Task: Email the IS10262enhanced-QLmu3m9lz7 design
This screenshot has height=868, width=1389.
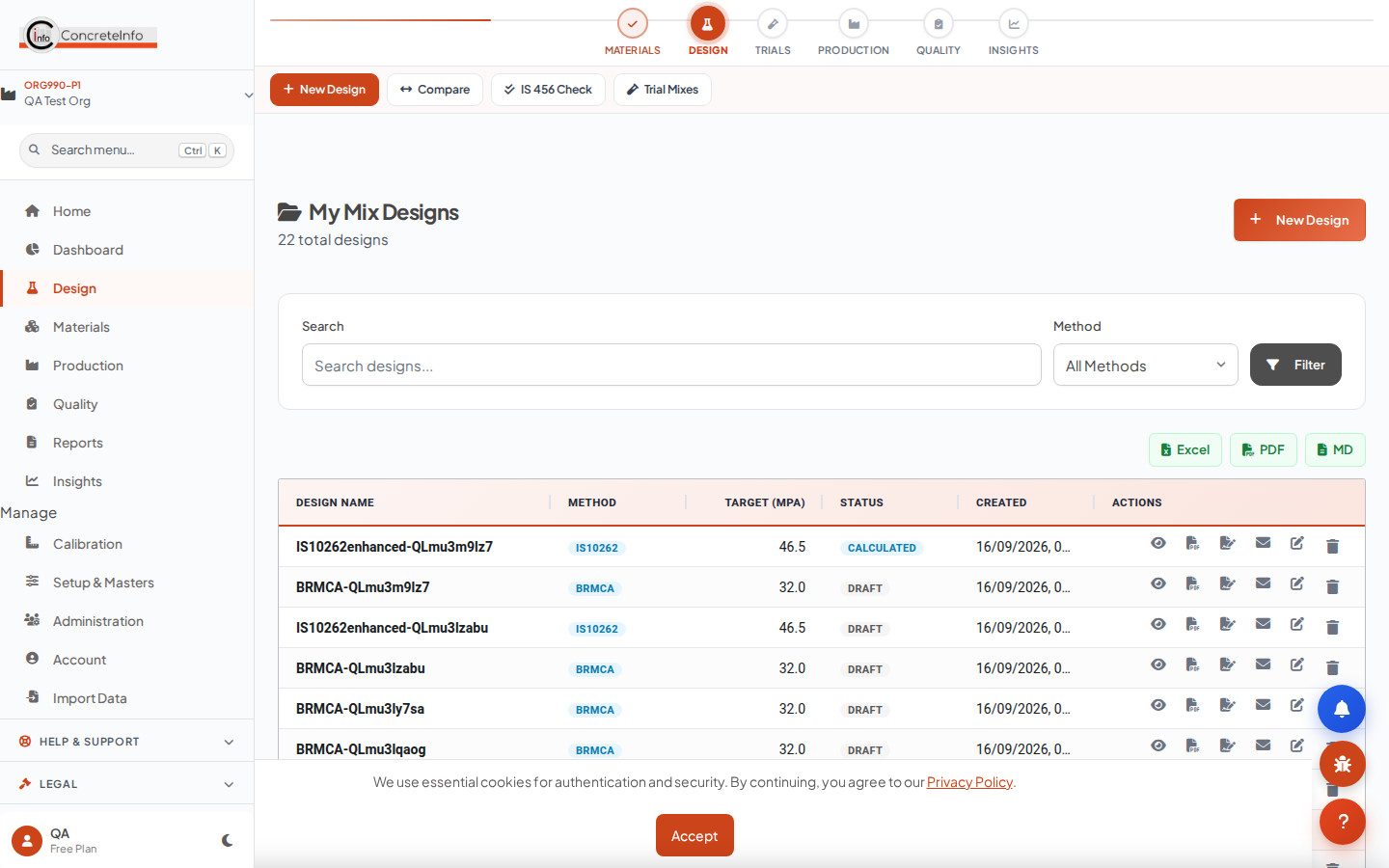Action: click(1263, 543)
